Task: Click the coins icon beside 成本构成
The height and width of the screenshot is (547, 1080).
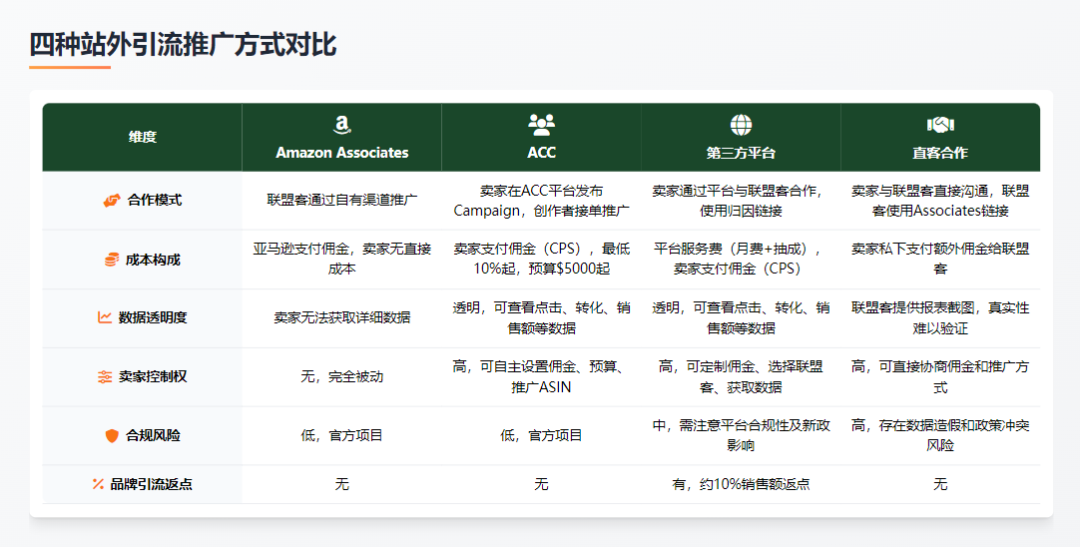Action: tap(112, 260)
